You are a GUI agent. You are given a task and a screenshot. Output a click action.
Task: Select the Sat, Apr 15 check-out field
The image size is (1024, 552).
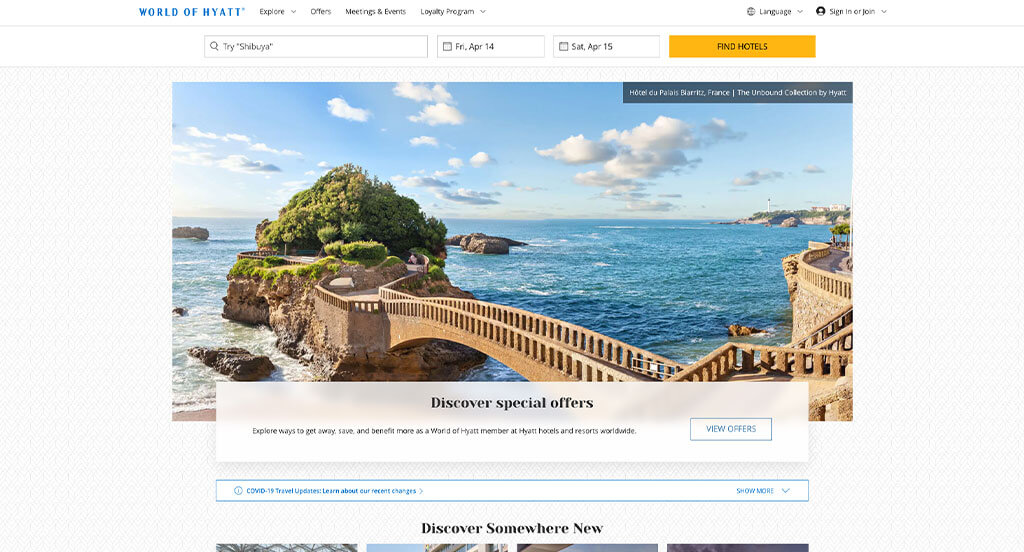(x=606, y=46)
